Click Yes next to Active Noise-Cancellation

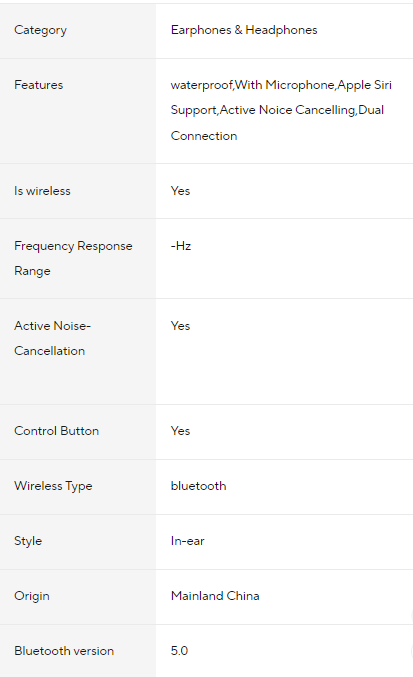point(180,326)
